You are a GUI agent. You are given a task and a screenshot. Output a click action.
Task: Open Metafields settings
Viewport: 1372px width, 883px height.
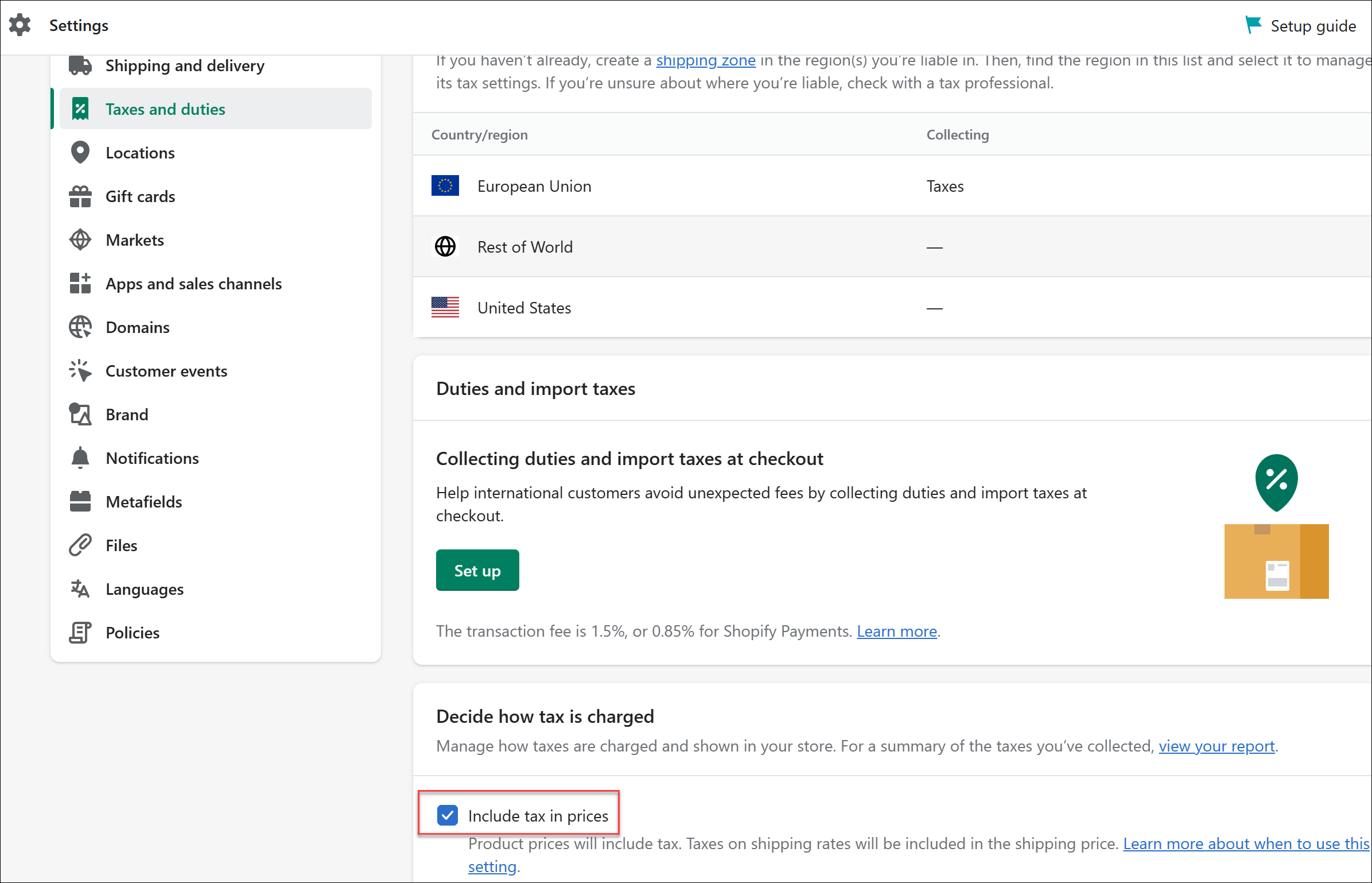[216, 502]
